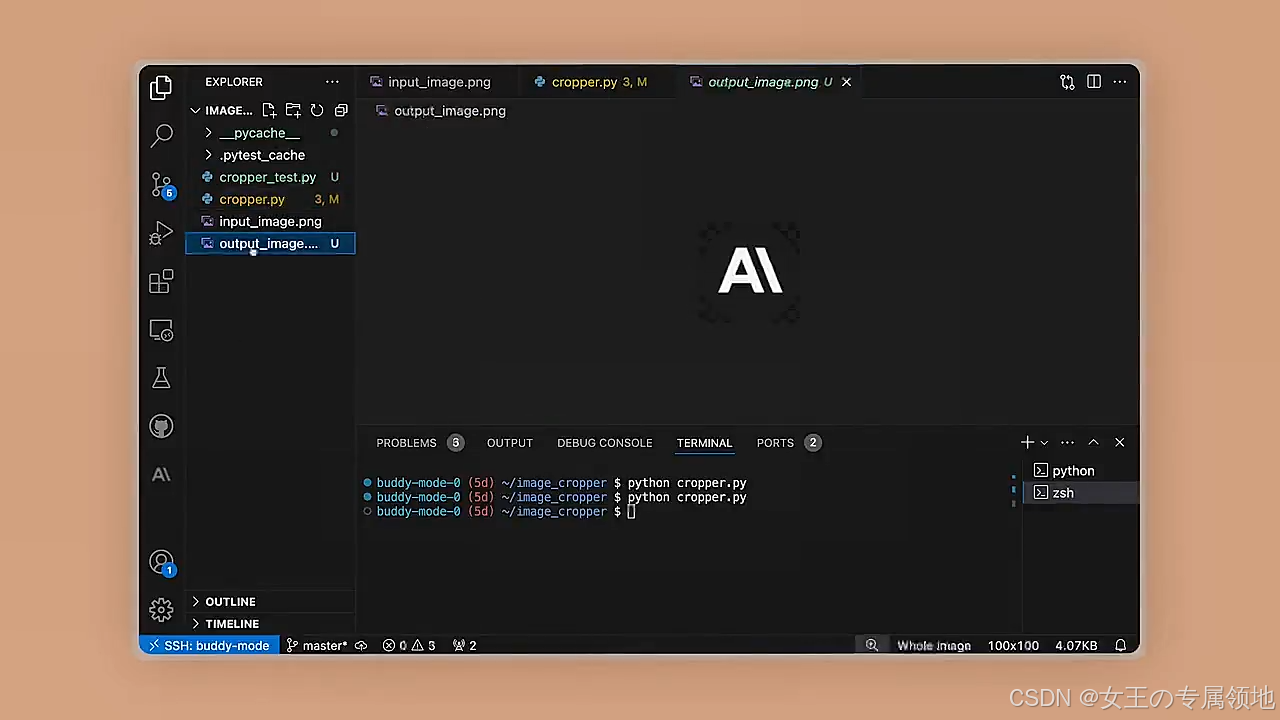
Task: Open Explorer views and more actions menu
Action: point(332,82)
